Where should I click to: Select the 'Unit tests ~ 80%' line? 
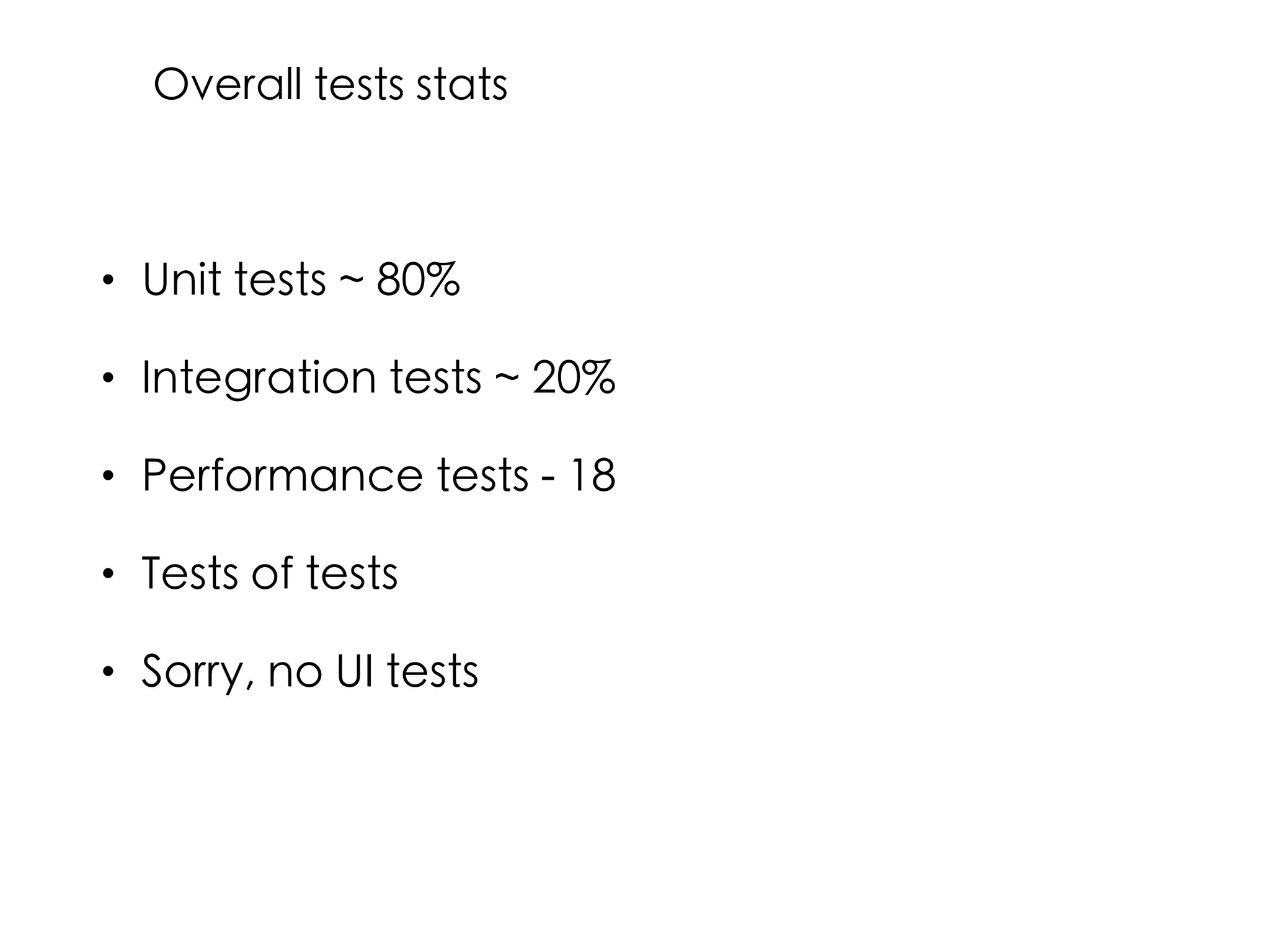tap(301, 280)
